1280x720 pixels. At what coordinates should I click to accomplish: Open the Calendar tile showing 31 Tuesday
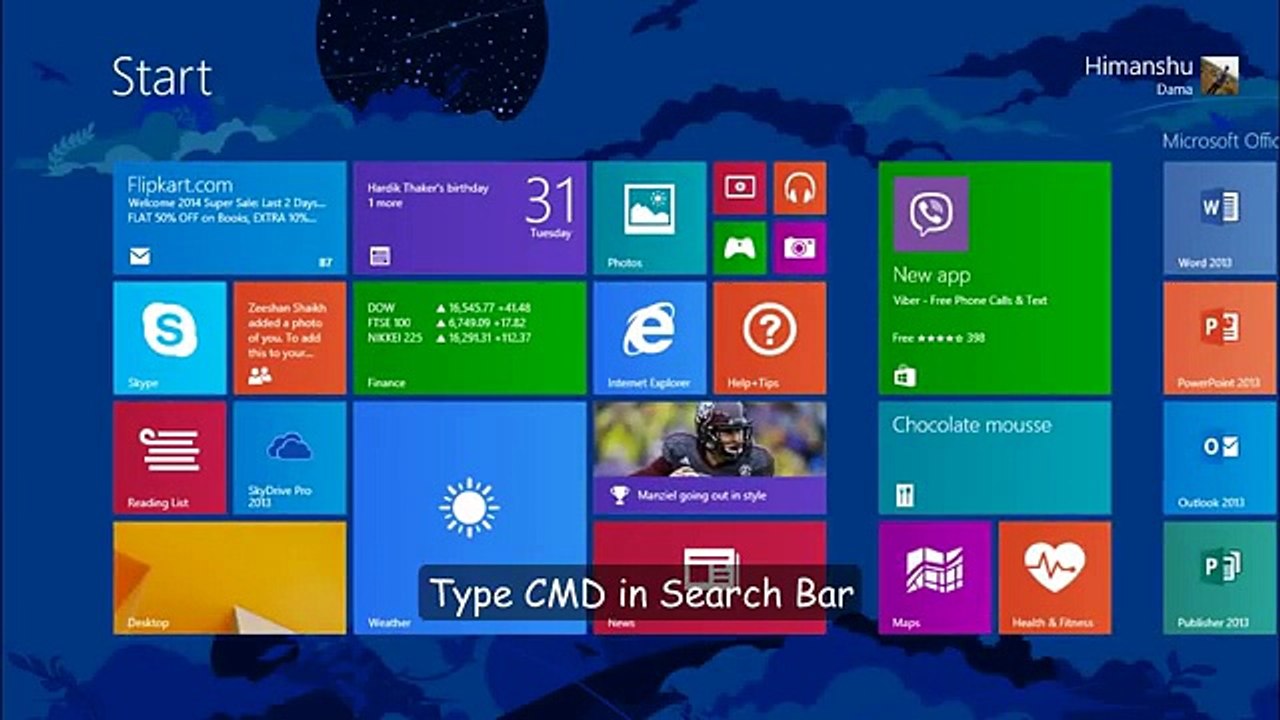coord(470,218)
